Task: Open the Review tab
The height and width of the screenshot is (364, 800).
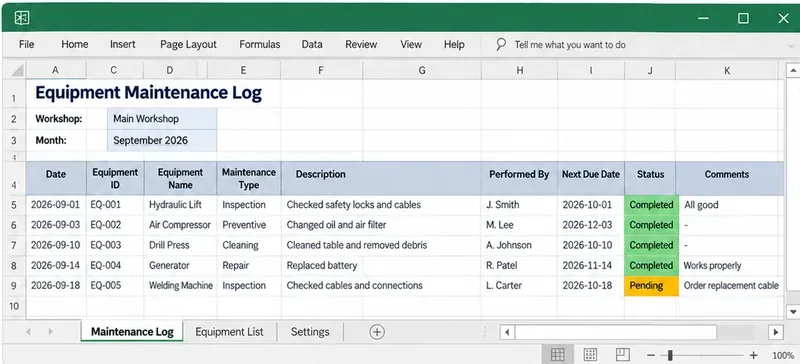Action: tap(361, 44)
